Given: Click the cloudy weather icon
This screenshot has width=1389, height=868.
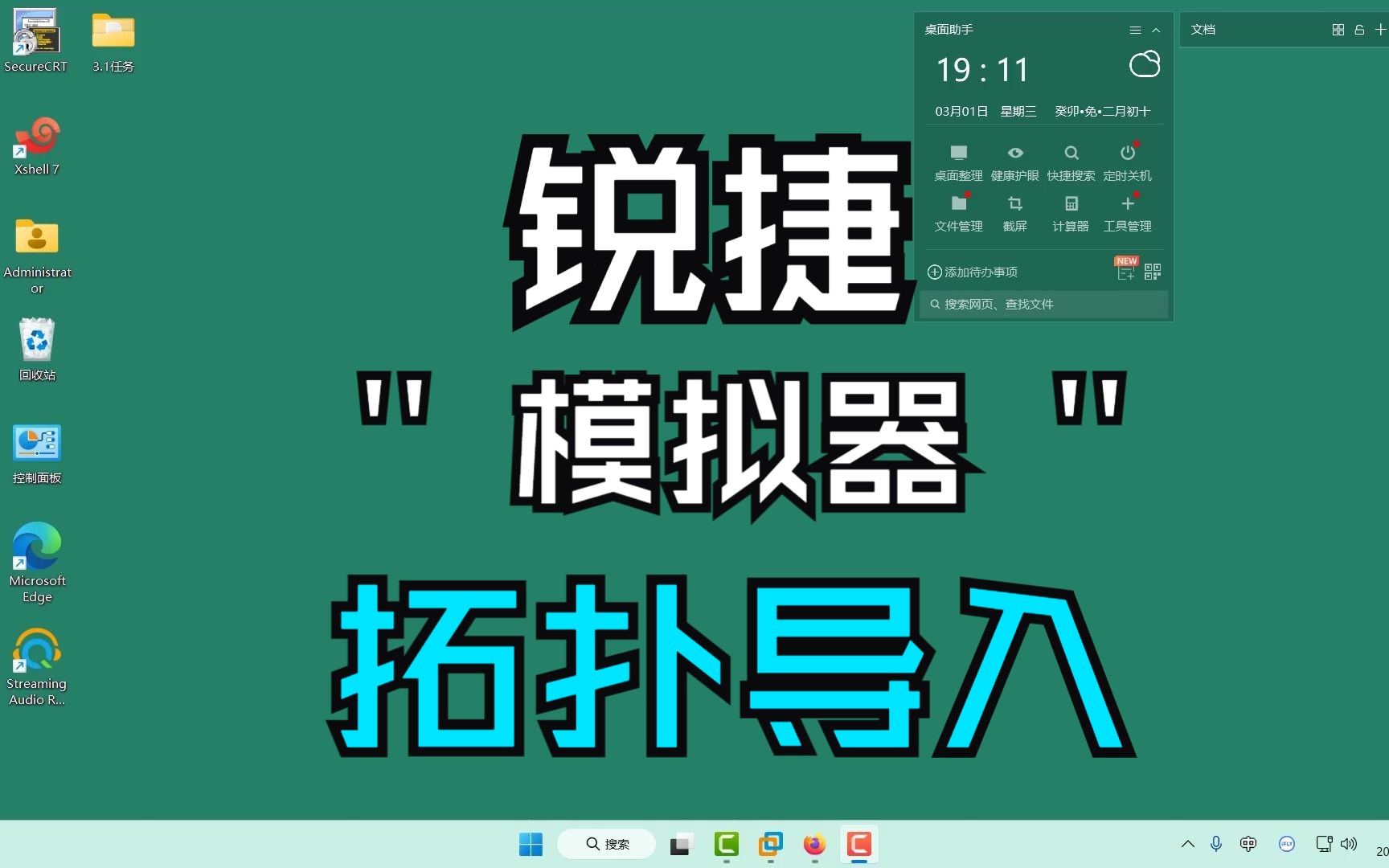Looking at the screenshot, I should (1145, 64).
